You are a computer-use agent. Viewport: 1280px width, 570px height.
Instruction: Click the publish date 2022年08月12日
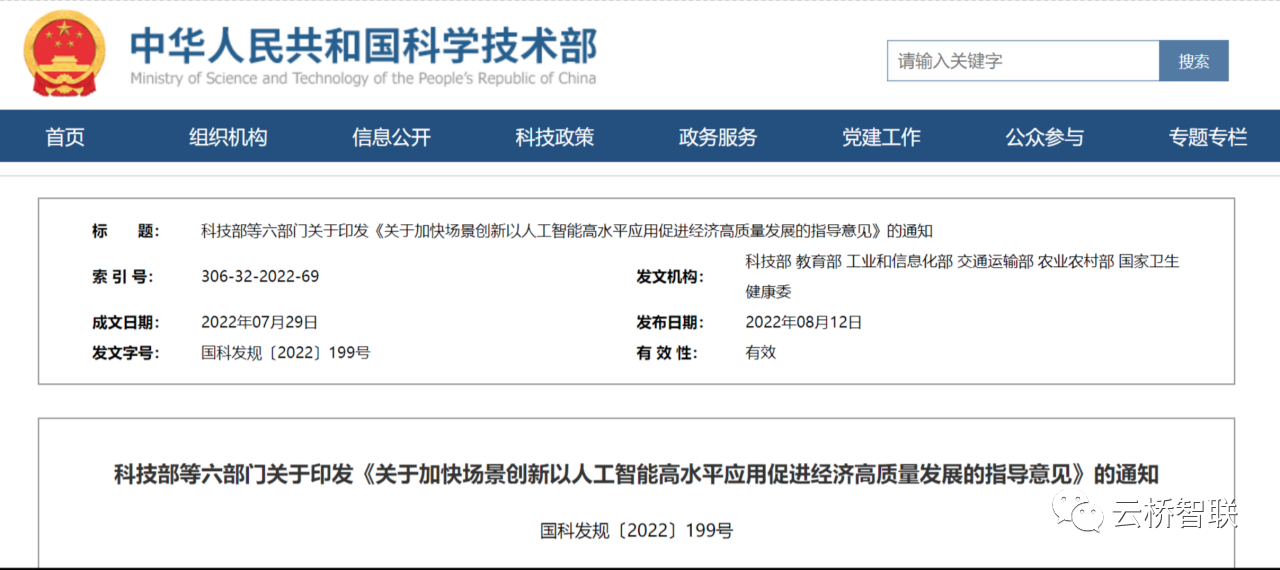[804, 322]
